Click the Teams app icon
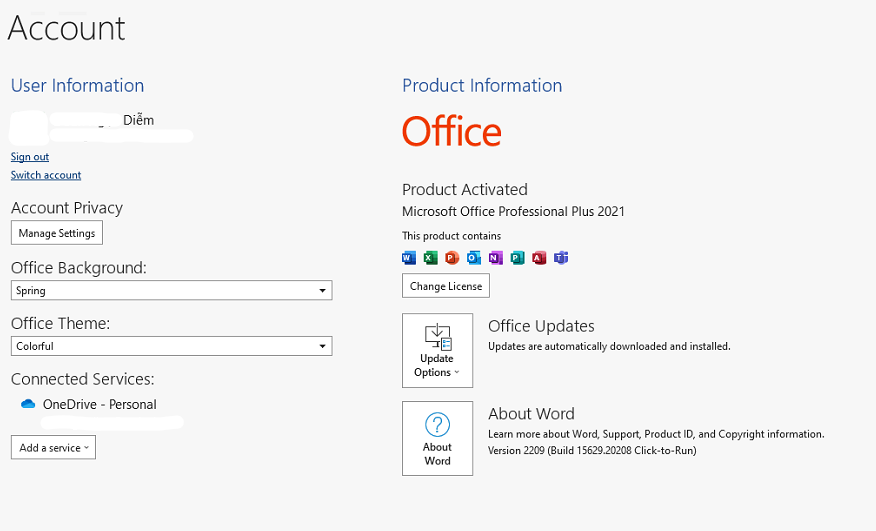 [561, 258]
